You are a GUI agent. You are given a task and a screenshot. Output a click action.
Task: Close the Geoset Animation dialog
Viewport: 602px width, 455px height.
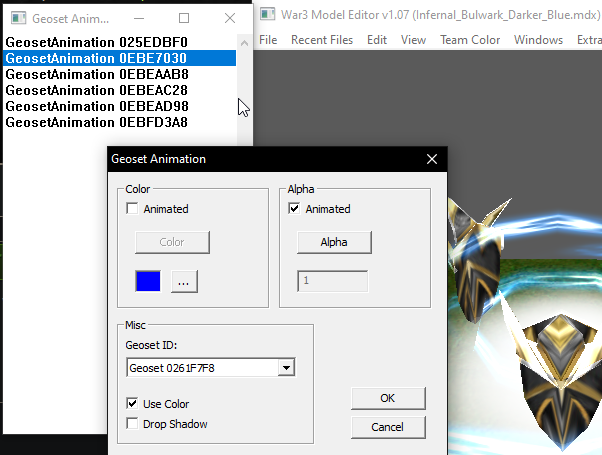point(432,159)
